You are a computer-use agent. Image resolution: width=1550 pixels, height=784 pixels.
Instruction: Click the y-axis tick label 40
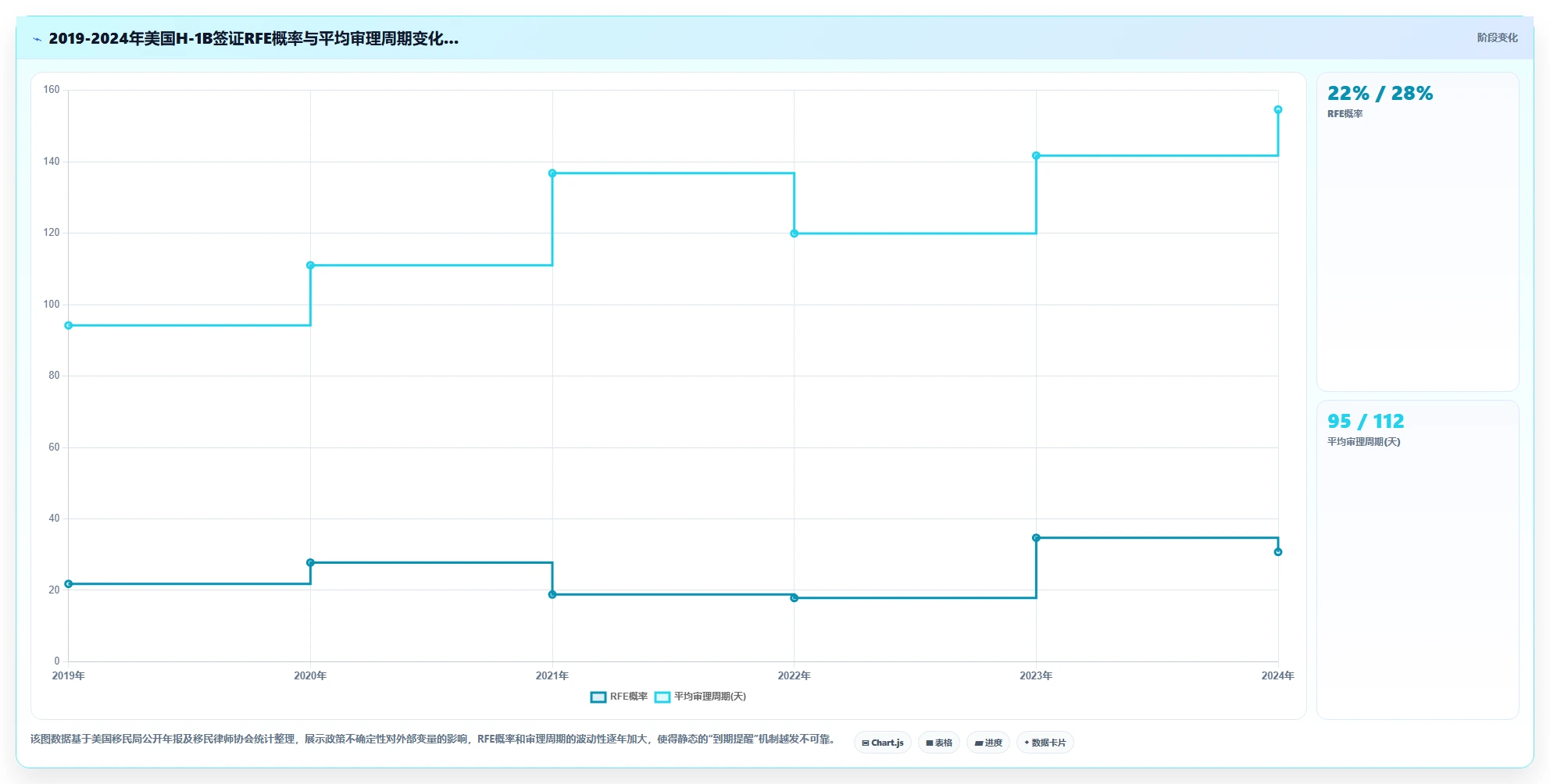54,519
